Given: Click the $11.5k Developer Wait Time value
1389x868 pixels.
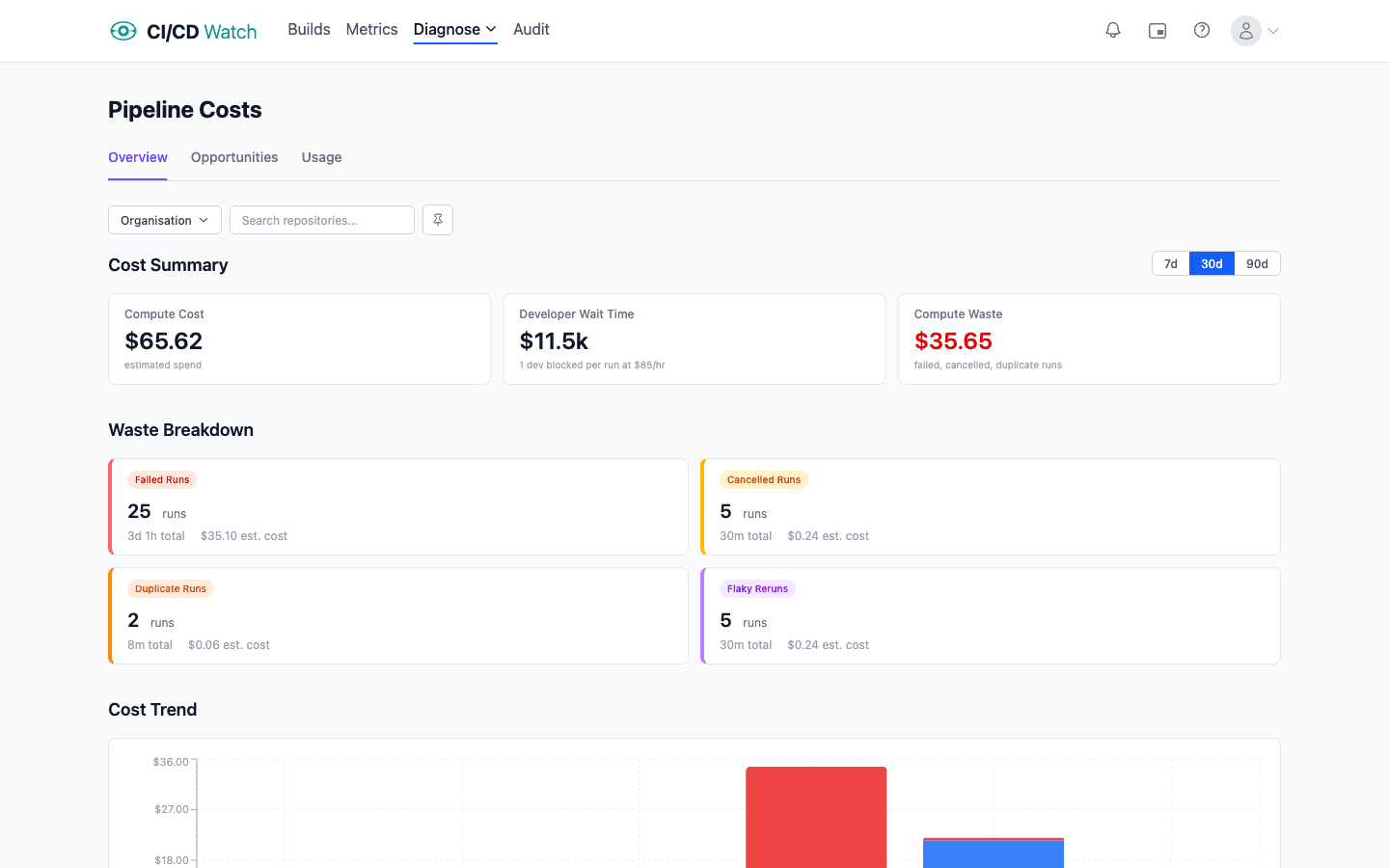Looking at the screenshot, I should coord(554,340).
